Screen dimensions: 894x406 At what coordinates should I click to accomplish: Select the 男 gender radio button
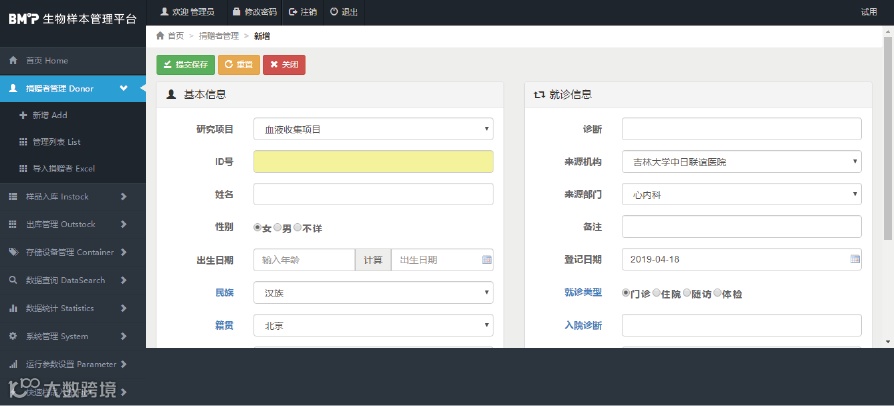coord(277,228)
